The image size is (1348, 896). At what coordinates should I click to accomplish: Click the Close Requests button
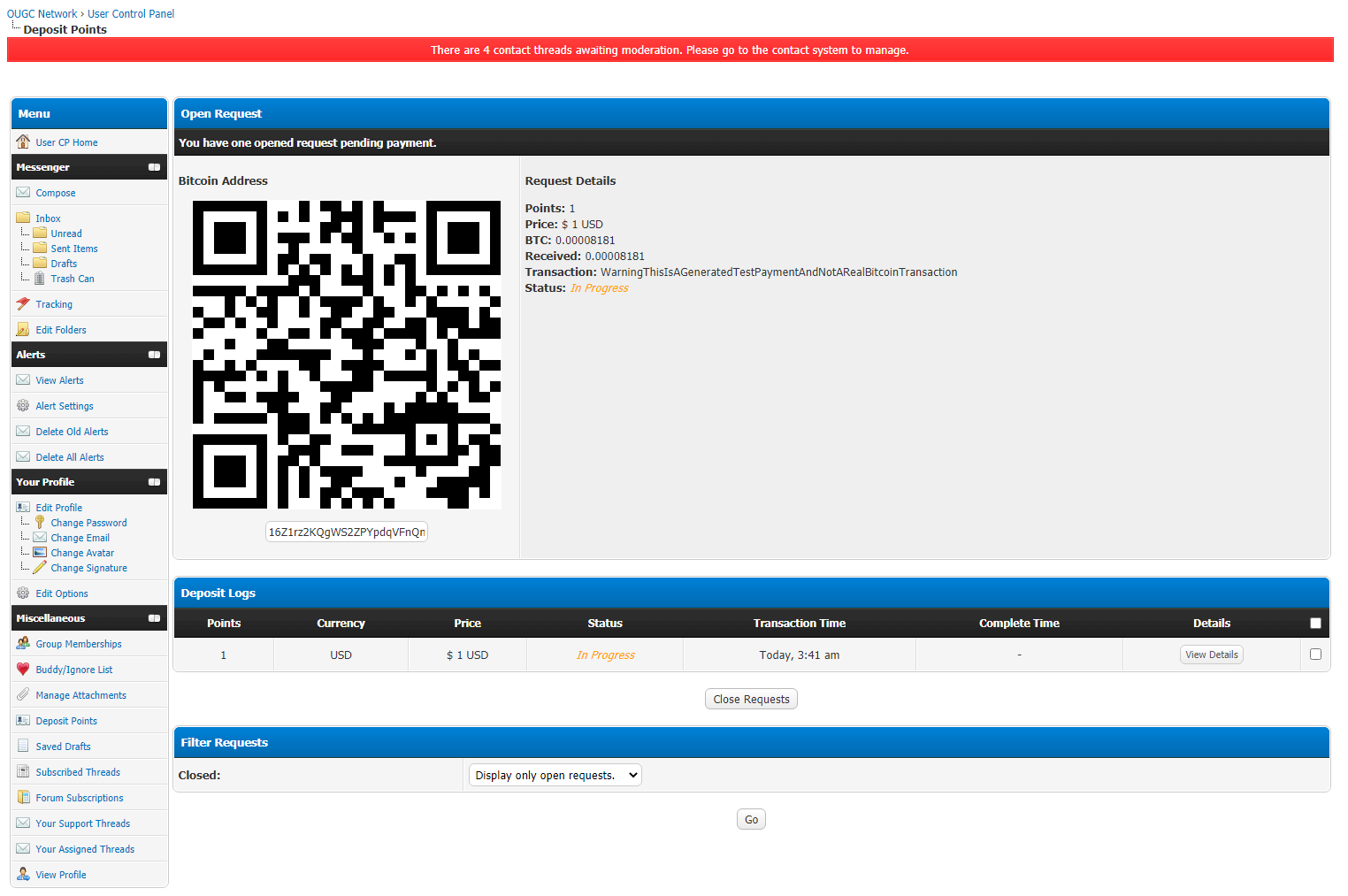pyautogui.click(x=751, y=699)
